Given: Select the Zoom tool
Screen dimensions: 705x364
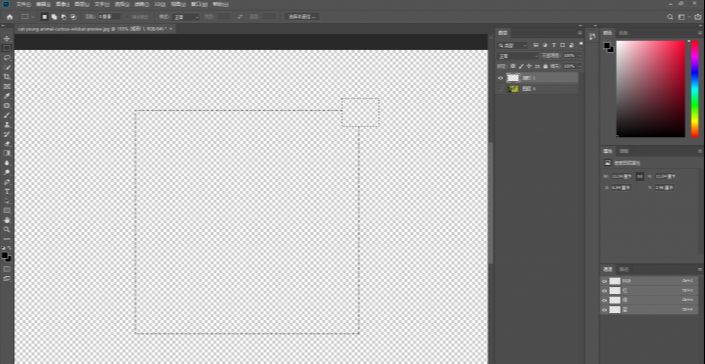Looking at the screenshot, I should tap(7, 230).
